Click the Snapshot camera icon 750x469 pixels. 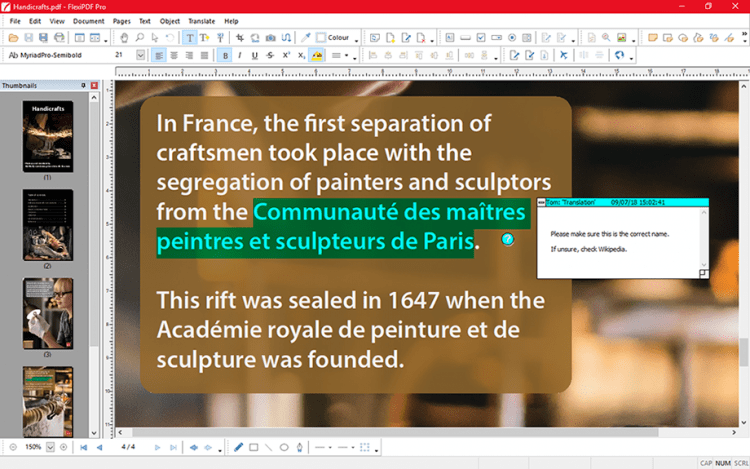(x=272, y=38)
